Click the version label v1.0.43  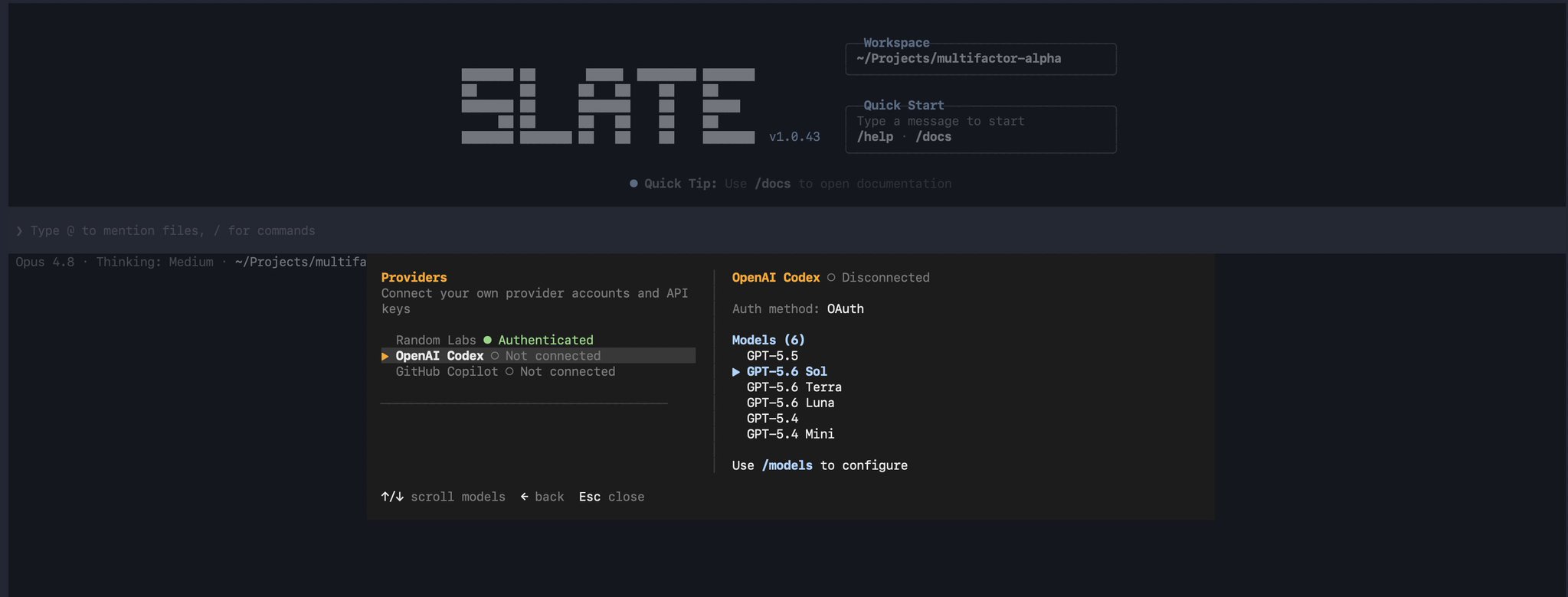(x=794, y=137)
